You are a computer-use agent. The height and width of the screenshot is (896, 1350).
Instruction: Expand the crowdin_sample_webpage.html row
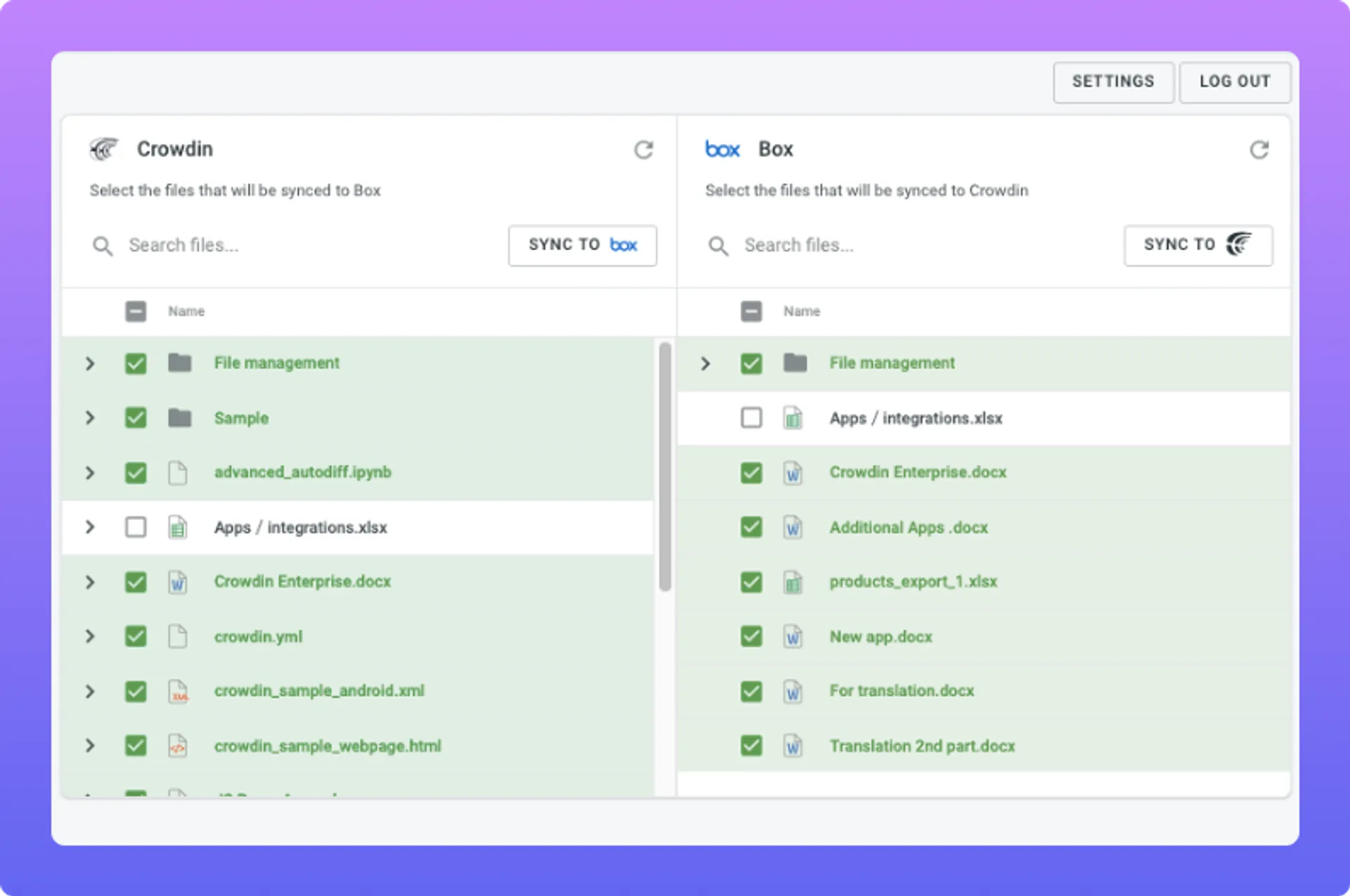pyautogui.click(x=90, y=746)
